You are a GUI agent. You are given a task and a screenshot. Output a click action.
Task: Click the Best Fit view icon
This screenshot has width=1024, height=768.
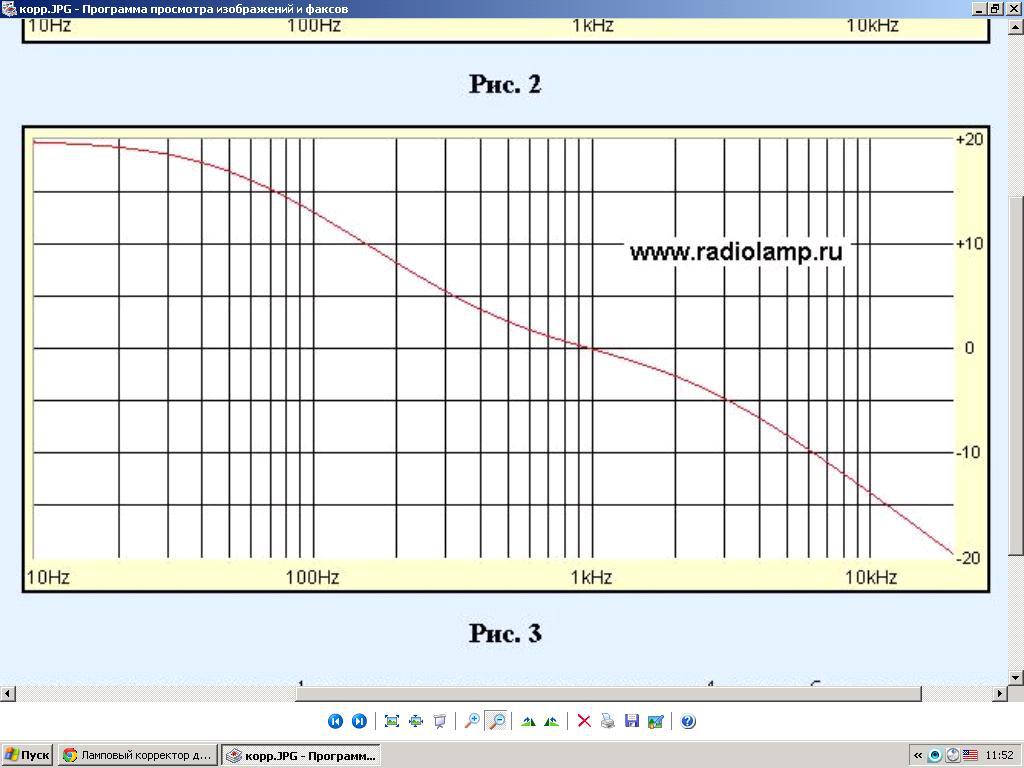(x=392, y=721)
